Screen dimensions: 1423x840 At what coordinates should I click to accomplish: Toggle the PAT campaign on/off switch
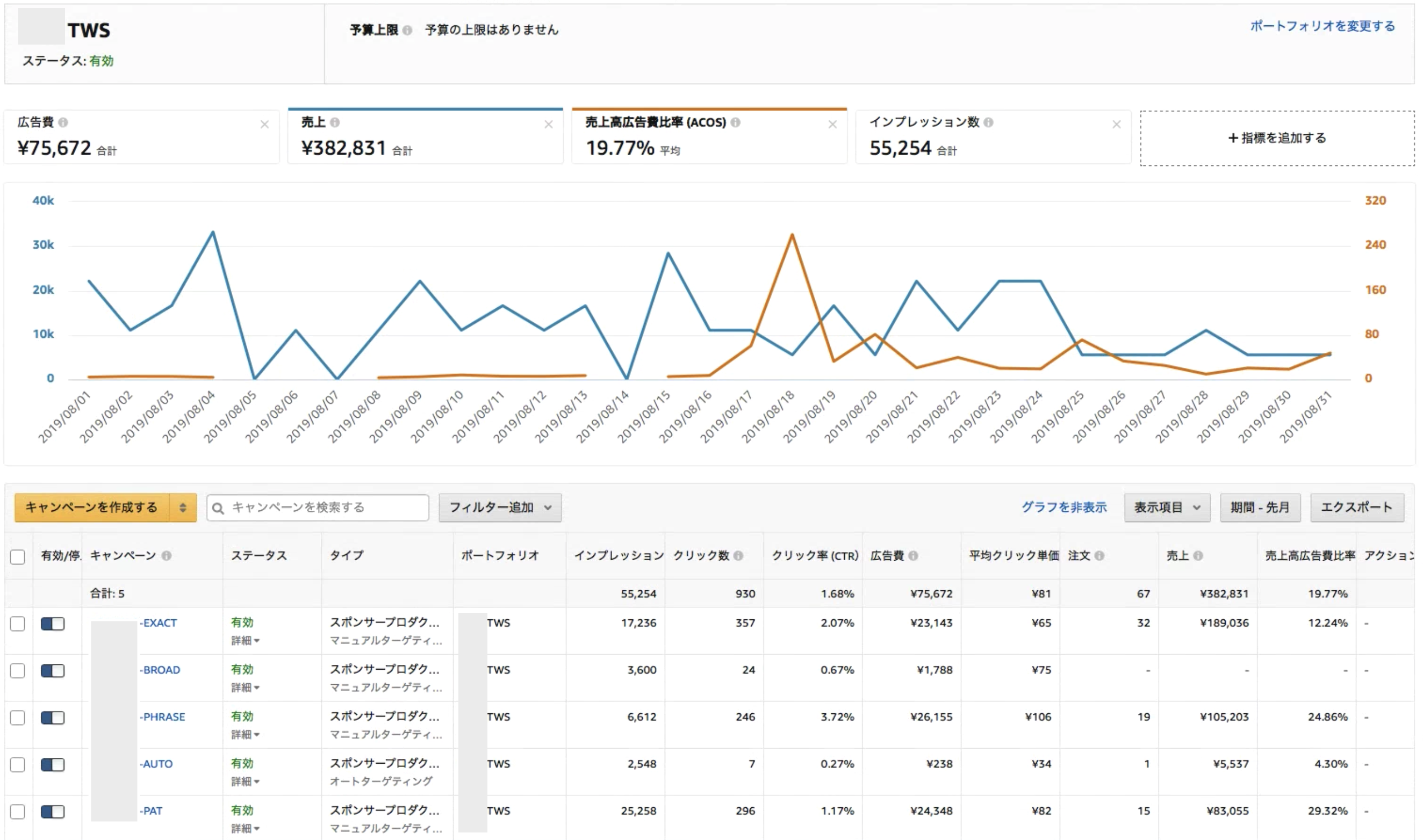click(x=53, y=812)
